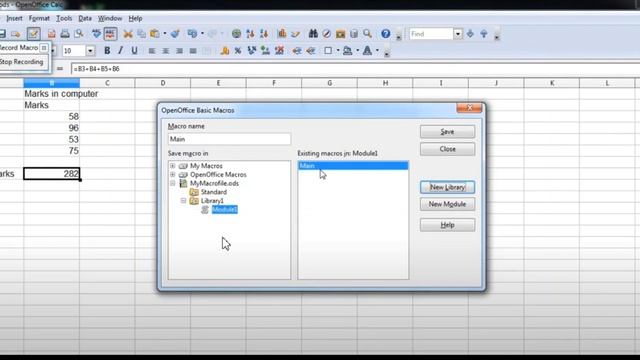Click the Data Sources icon
Viewport: 640px width, 360px height.
354,34
